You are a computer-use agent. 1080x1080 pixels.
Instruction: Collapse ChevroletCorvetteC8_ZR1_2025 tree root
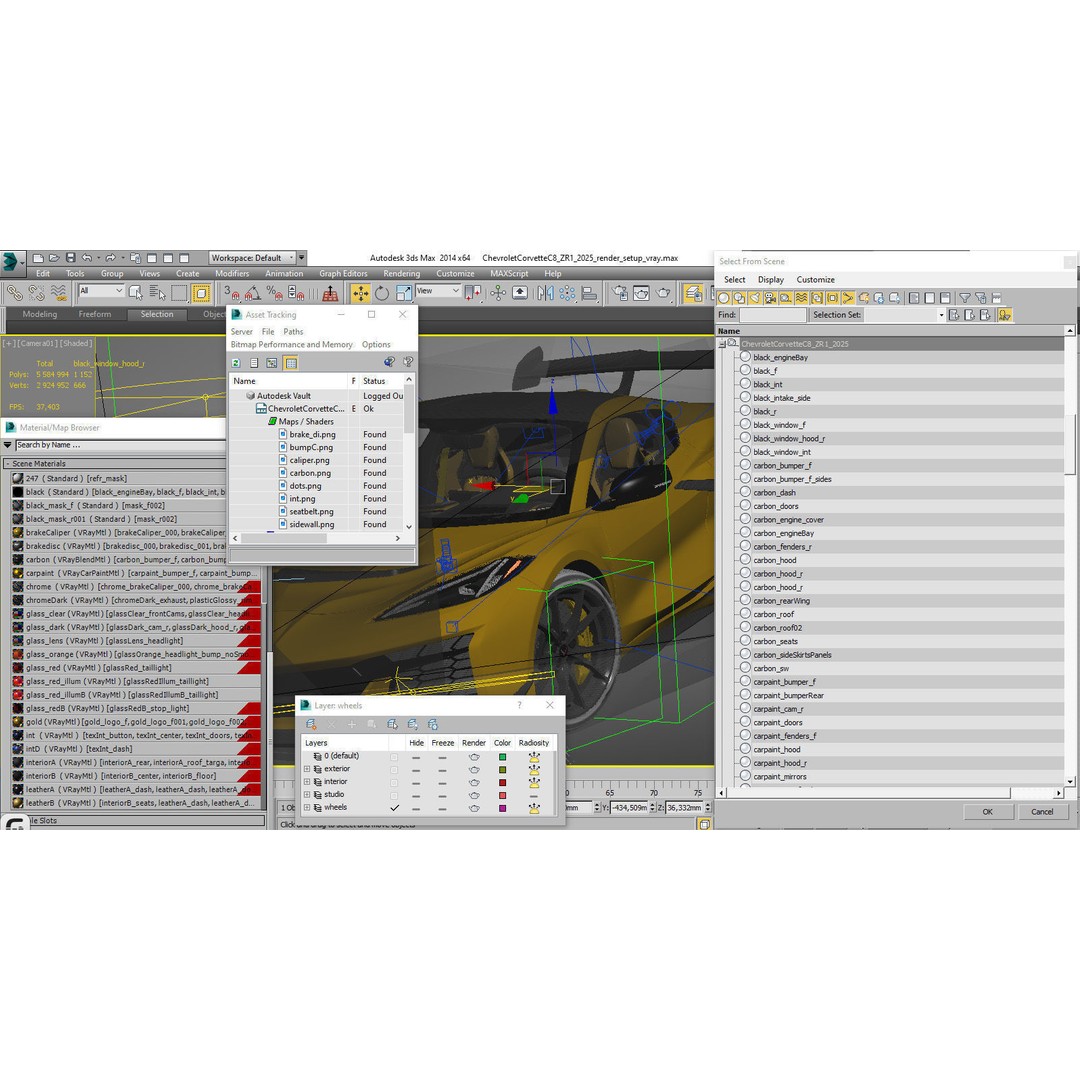coord(722,344)
